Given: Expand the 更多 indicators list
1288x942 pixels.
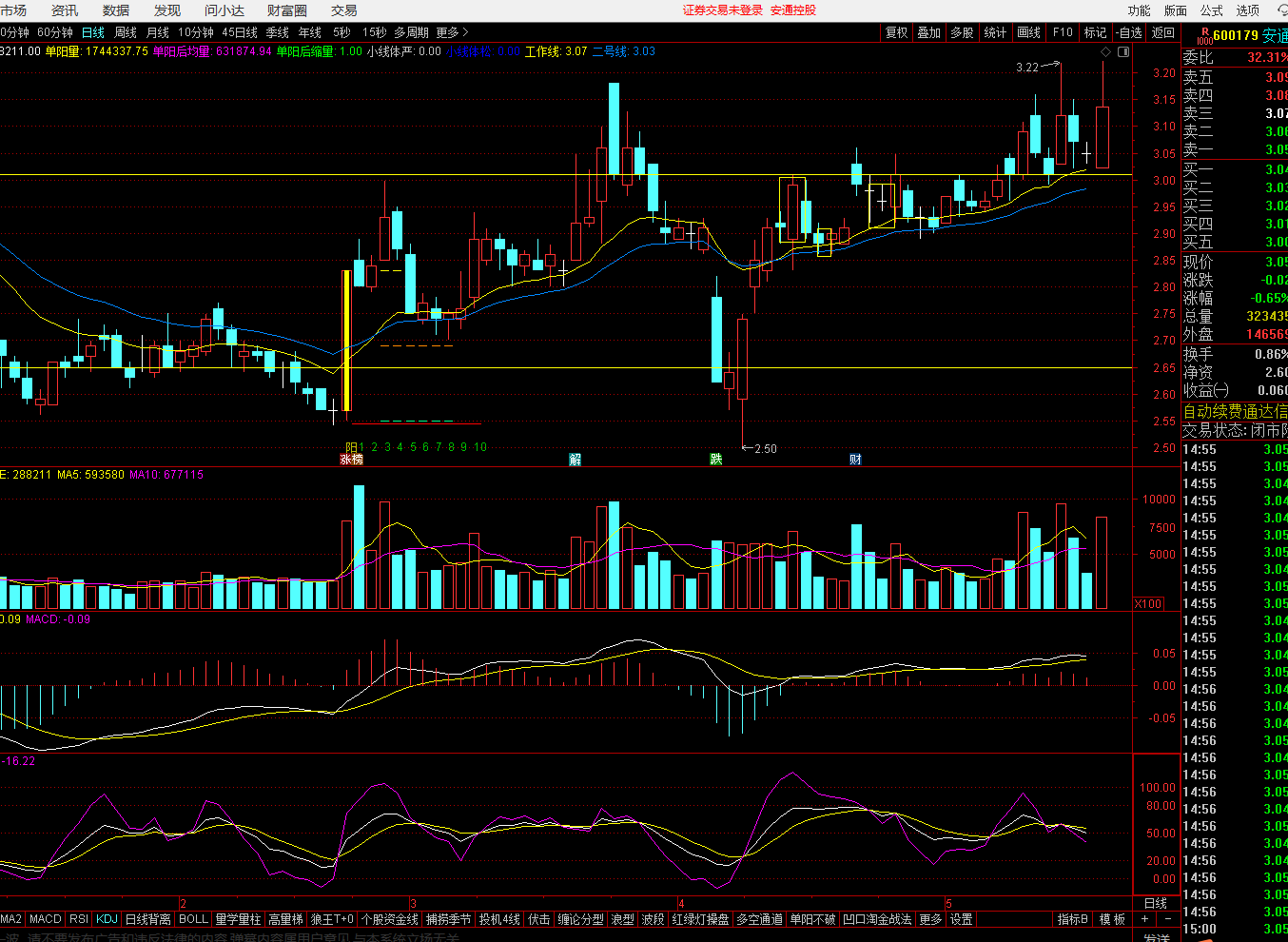Looking at the screenshot, I should pyautogui.click(x=930, y=919).
